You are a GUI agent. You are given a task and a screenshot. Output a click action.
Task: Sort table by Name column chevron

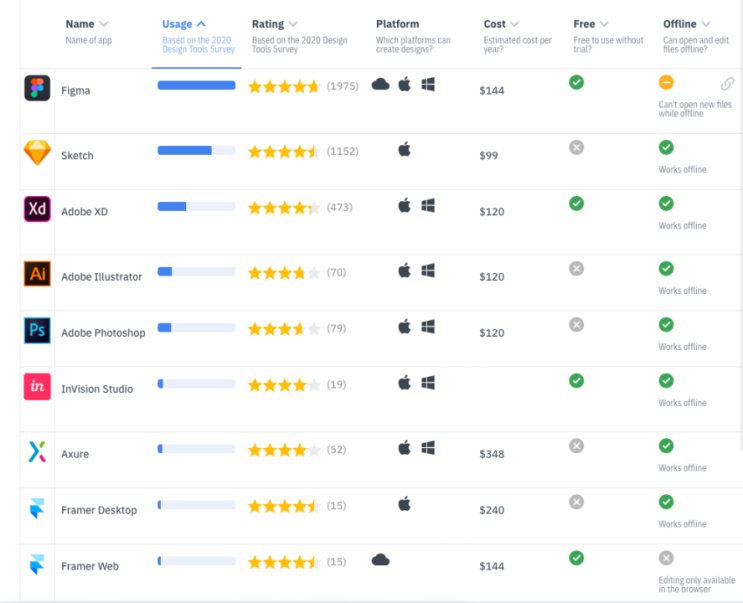(104, 24)
